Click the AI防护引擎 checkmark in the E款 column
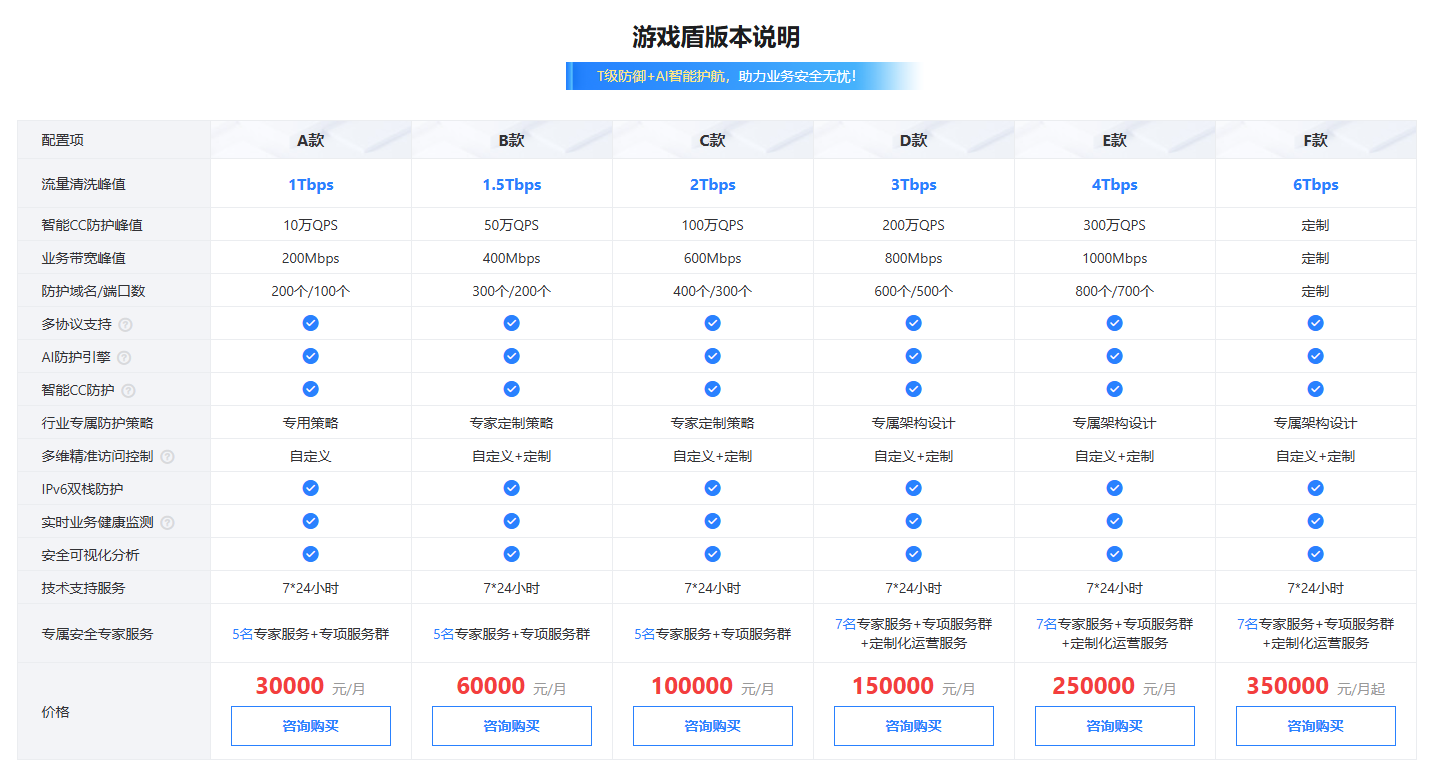The height and width of the screenshot is (773, 1439). 1115,356
